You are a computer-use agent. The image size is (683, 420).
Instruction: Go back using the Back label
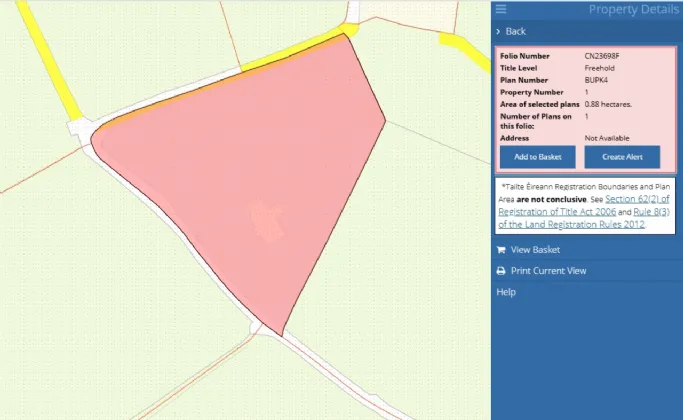(x=516, y=32)
